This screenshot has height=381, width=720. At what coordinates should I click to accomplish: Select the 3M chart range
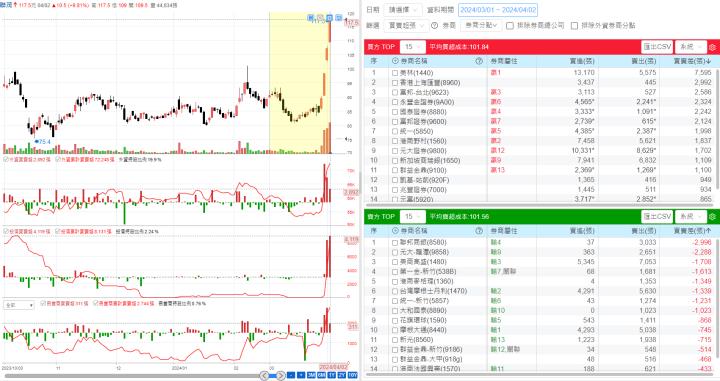pyautogui.click(x=311, y=375)
